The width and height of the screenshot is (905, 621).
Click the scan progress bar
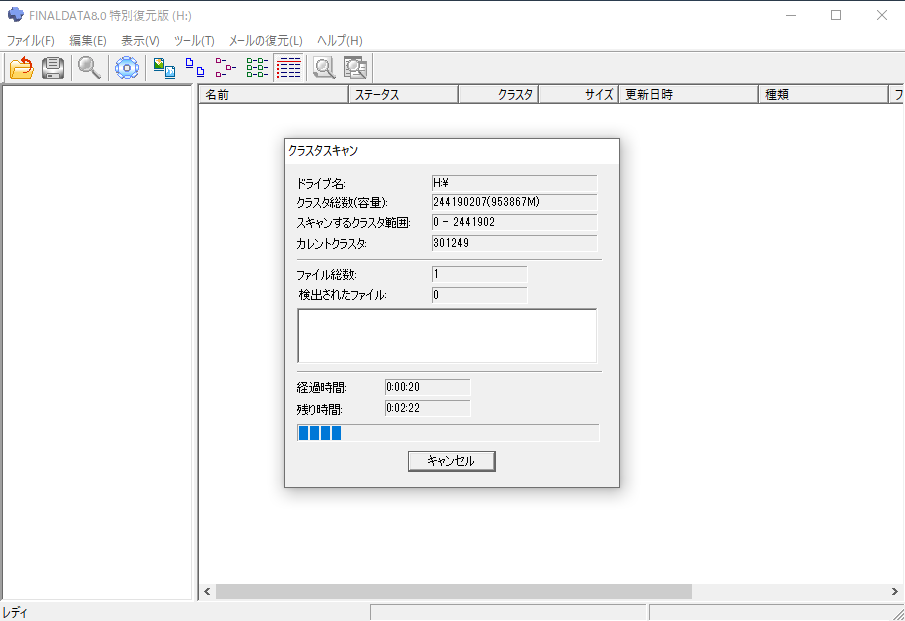[447, 432]
